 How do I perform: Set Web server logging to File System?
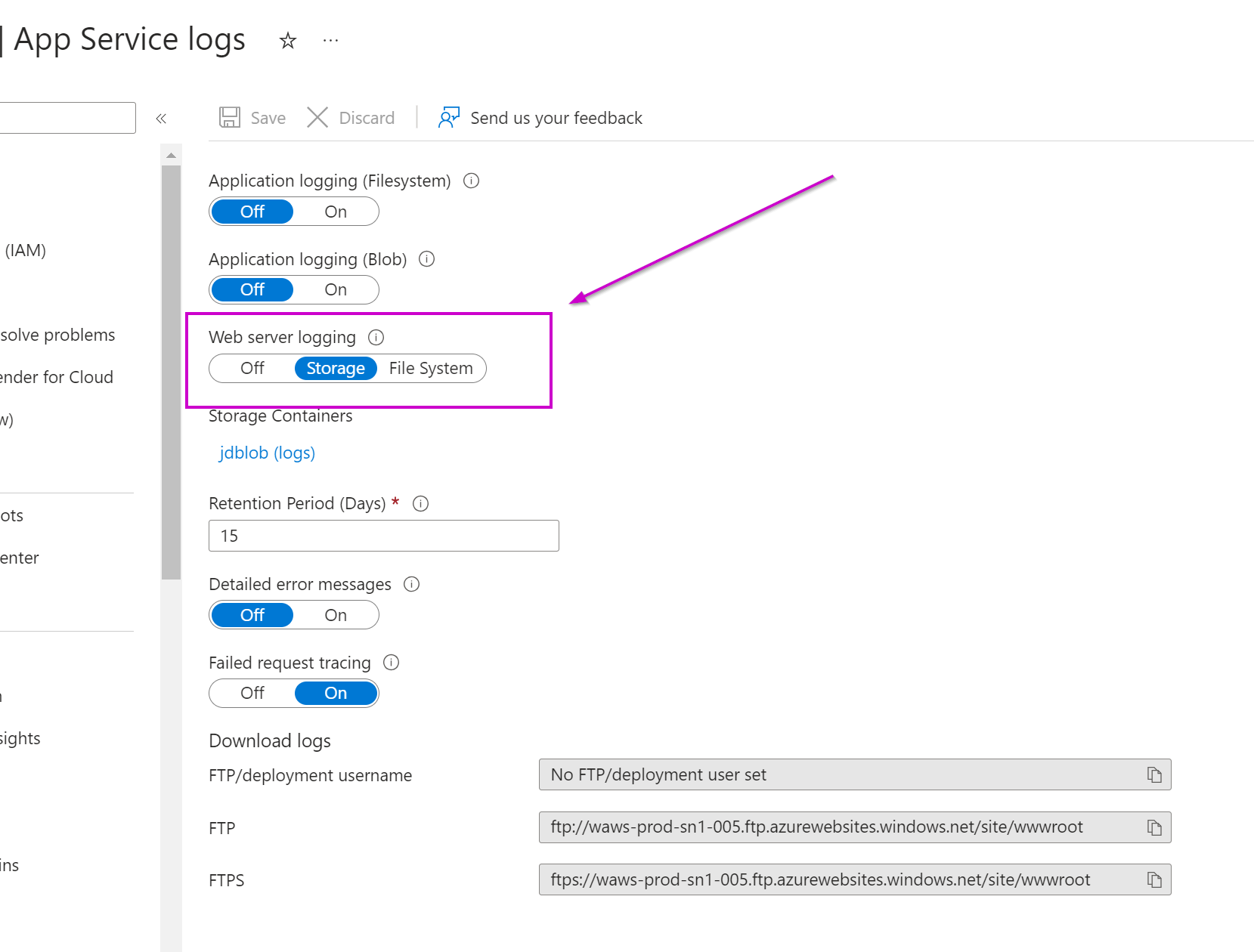(431, 368)
